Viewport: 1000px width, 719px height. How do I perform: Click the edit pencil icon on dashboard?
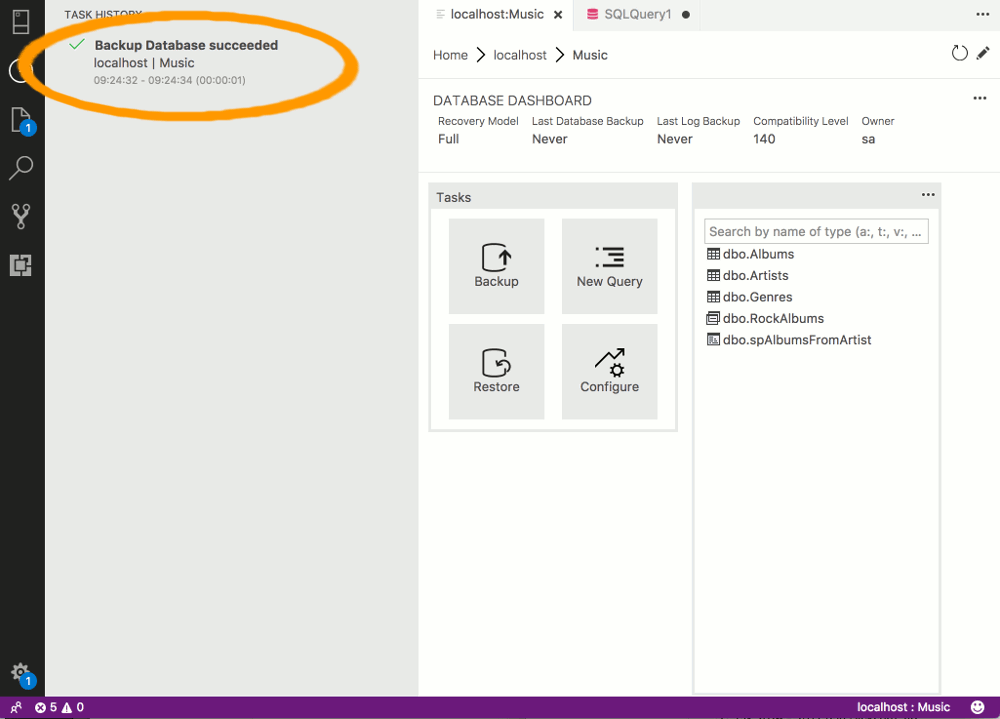(983, 53)
